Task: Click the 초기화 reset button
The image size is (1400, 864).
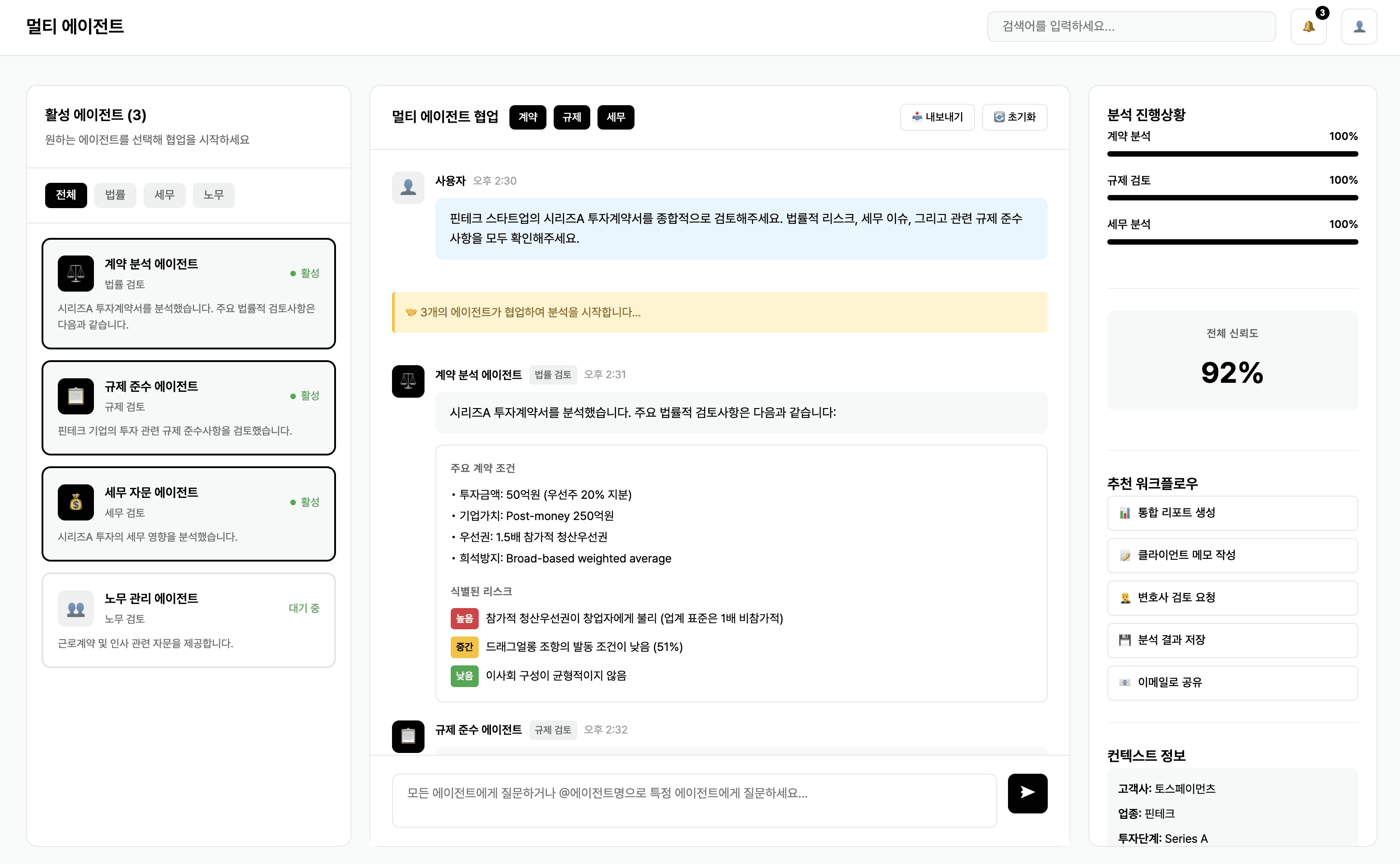Action: point(1014,117)
